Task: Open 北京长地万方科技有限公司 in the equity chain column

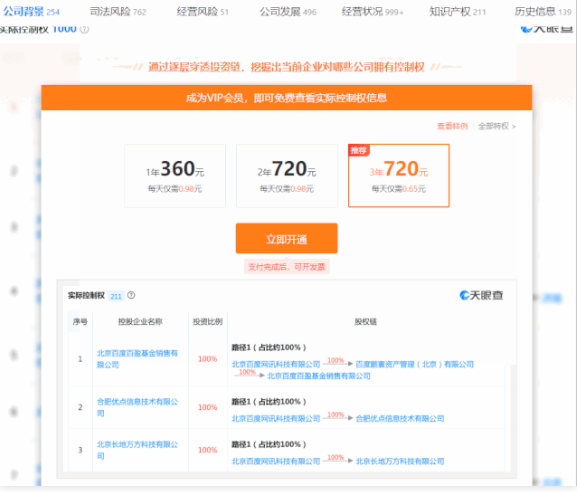Action: (400, 461)
